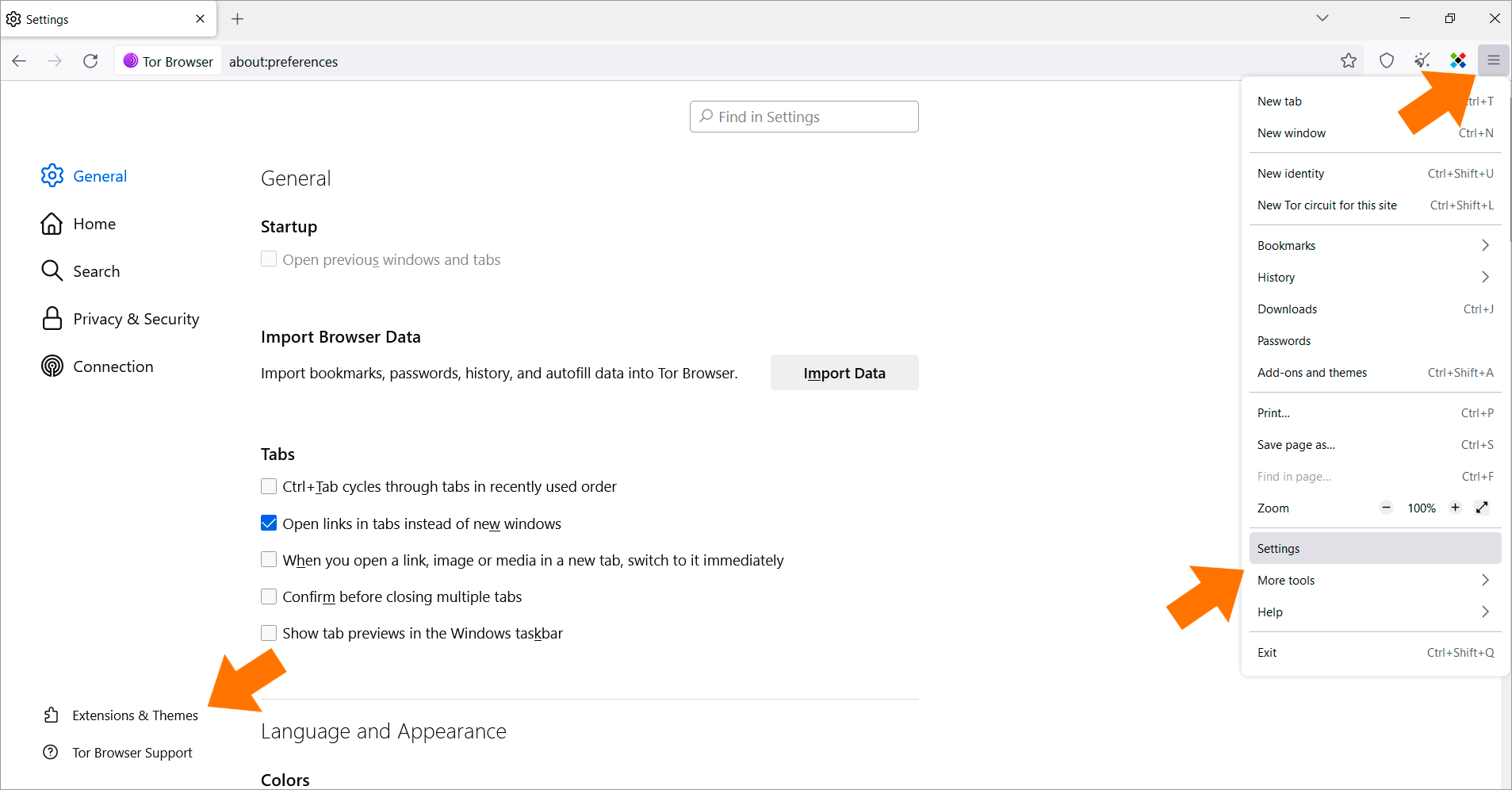Decrease zoom with the minus button
The image size is (1512, 790).
1386,508
